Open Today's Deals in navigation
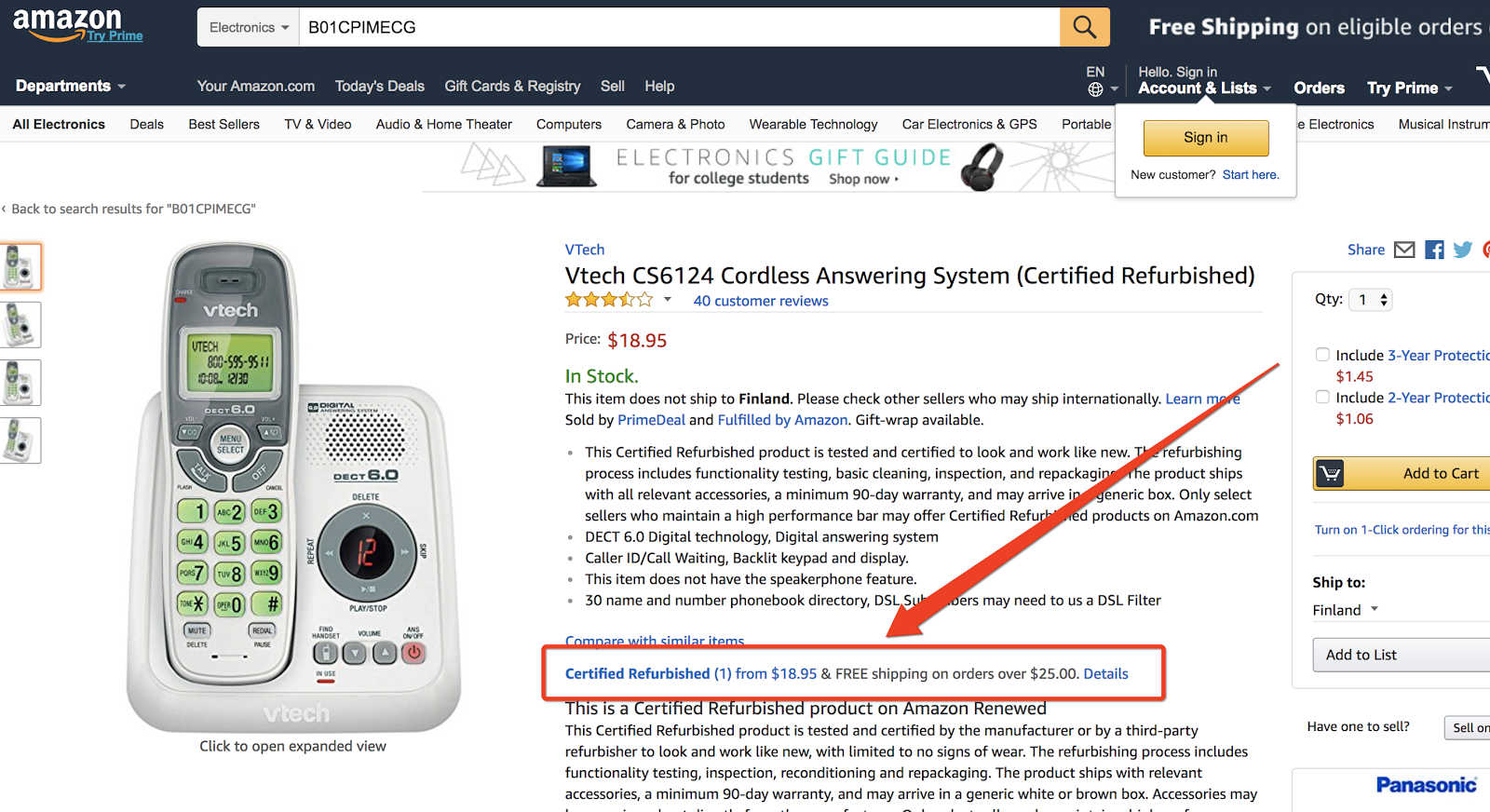Screen dimensions: 1490x812 tap(379, 86)
